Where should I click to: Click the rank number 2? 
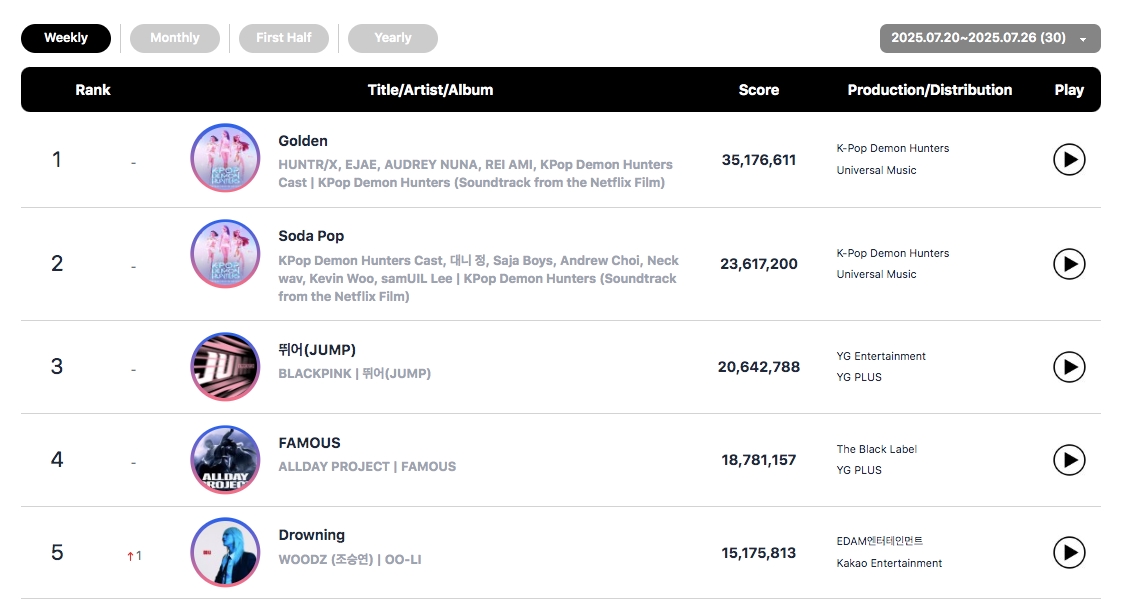pyautogui.click(x=57, y=264)
